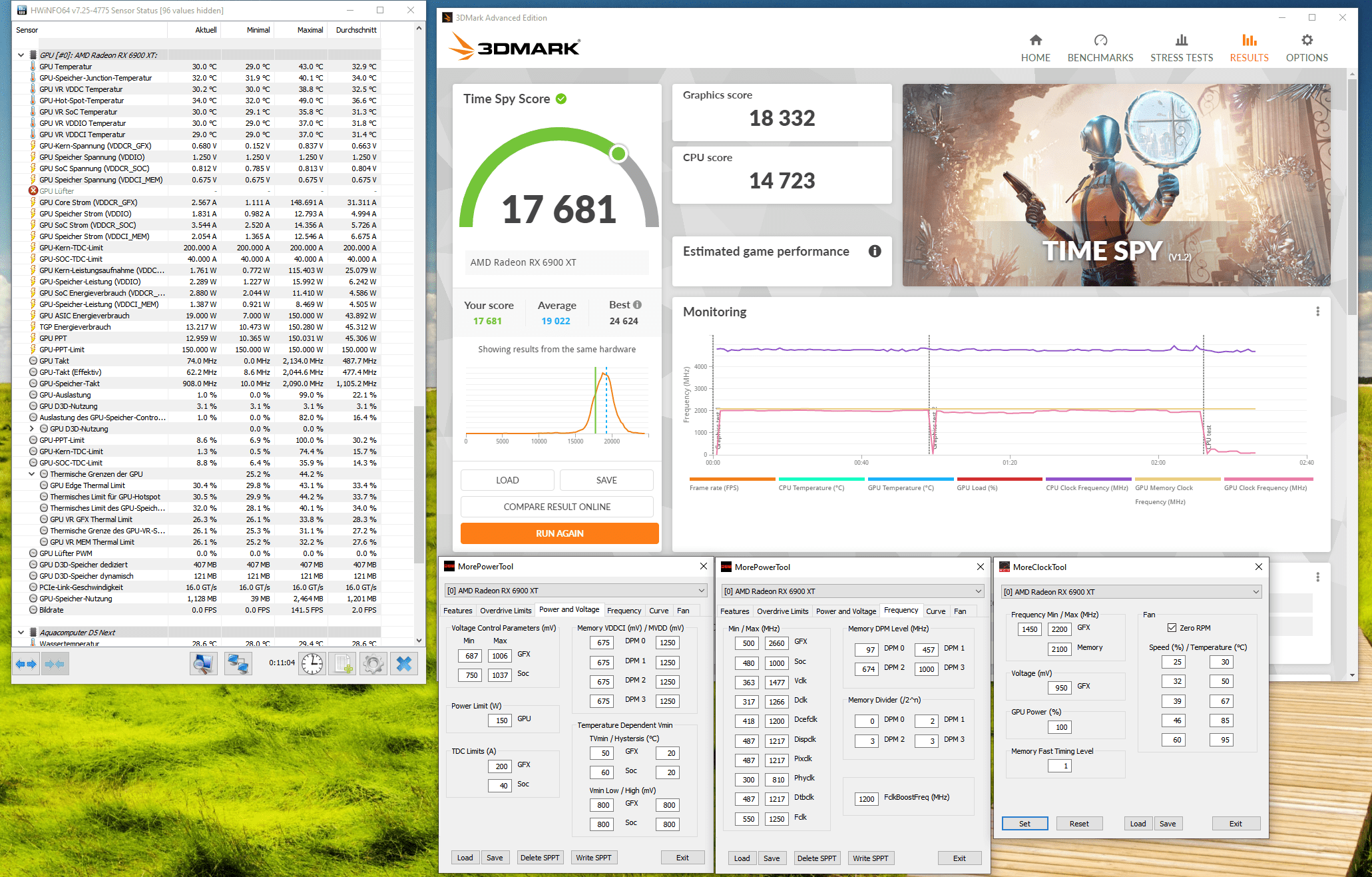Click thermometer icon beside GPU Temperatur
The width and height of the screenshot is (1372, 877).
click(33, 67)
